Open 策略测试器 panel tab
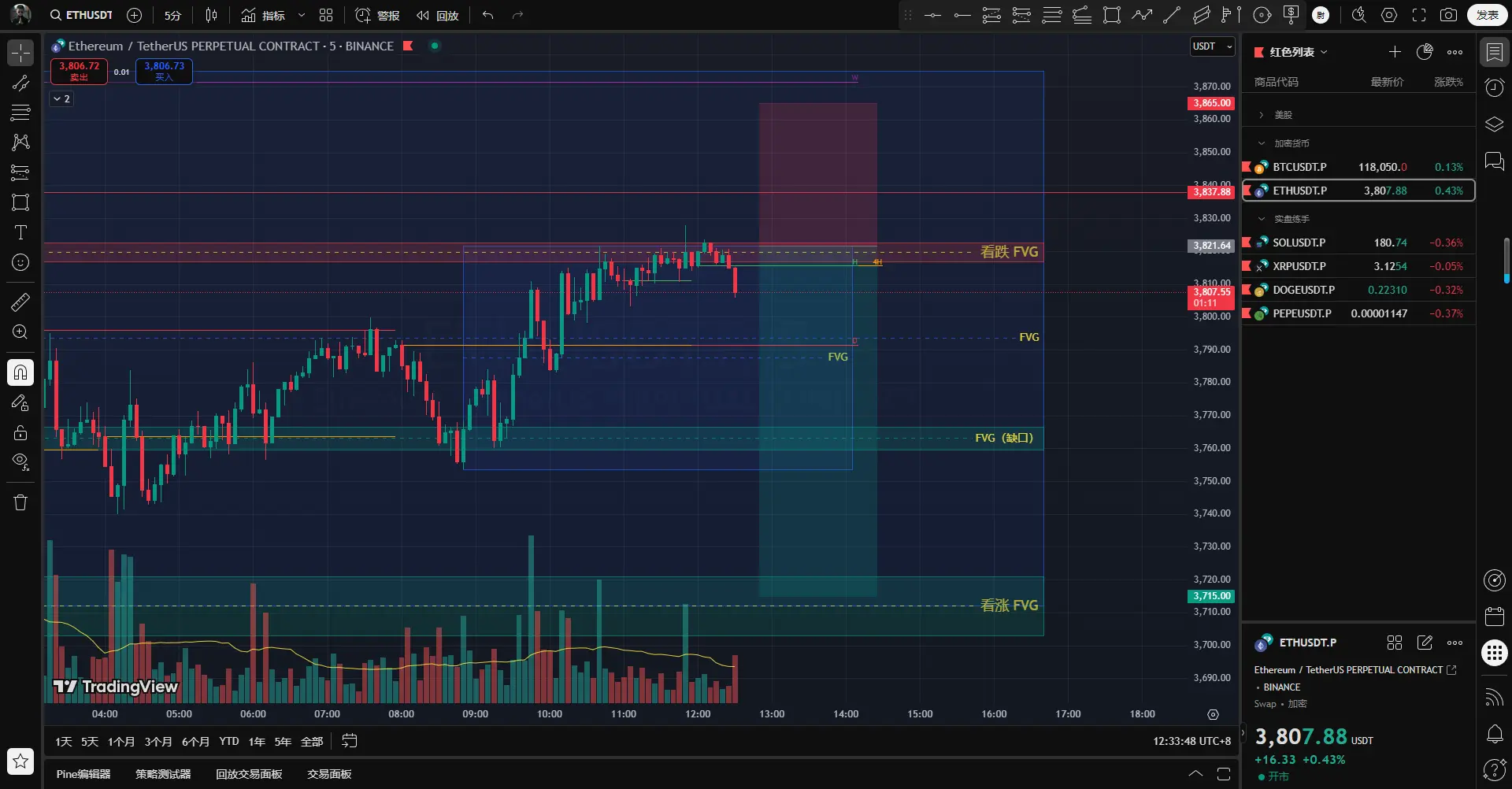Screen dimensions: 1512x789 click(163, 775)
